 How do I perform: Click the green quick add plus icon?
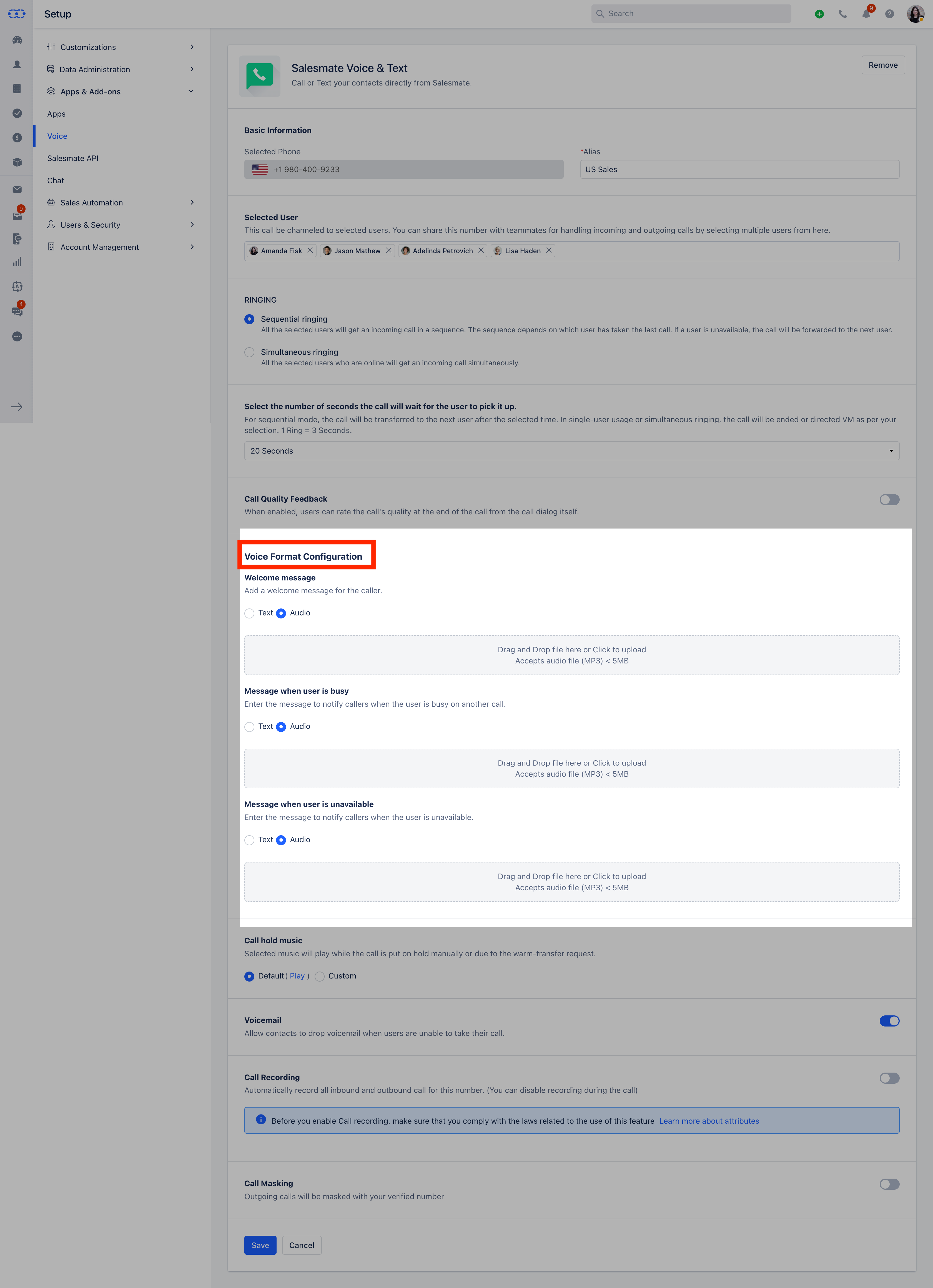[x=819, y=14]
